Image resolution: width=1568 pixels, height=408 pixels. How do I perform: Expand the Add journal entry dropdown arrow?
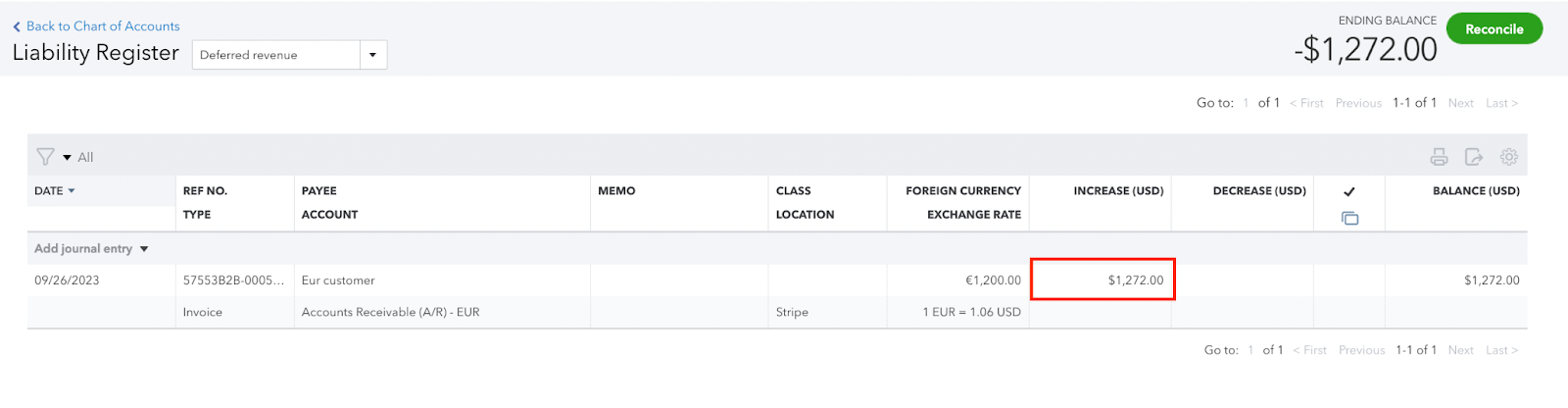144,249
